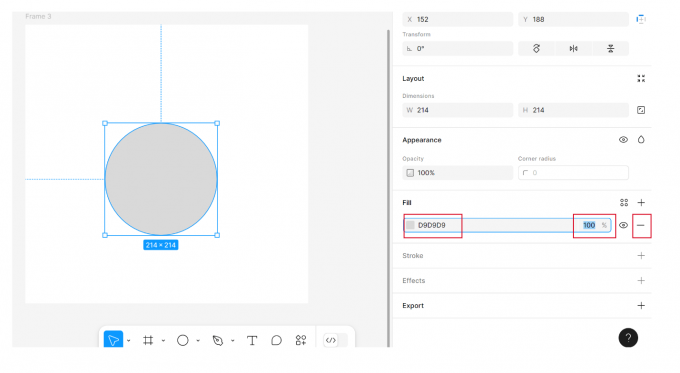Click the width W field
This screenshot has height=373, width=680.
click(458, 110)
